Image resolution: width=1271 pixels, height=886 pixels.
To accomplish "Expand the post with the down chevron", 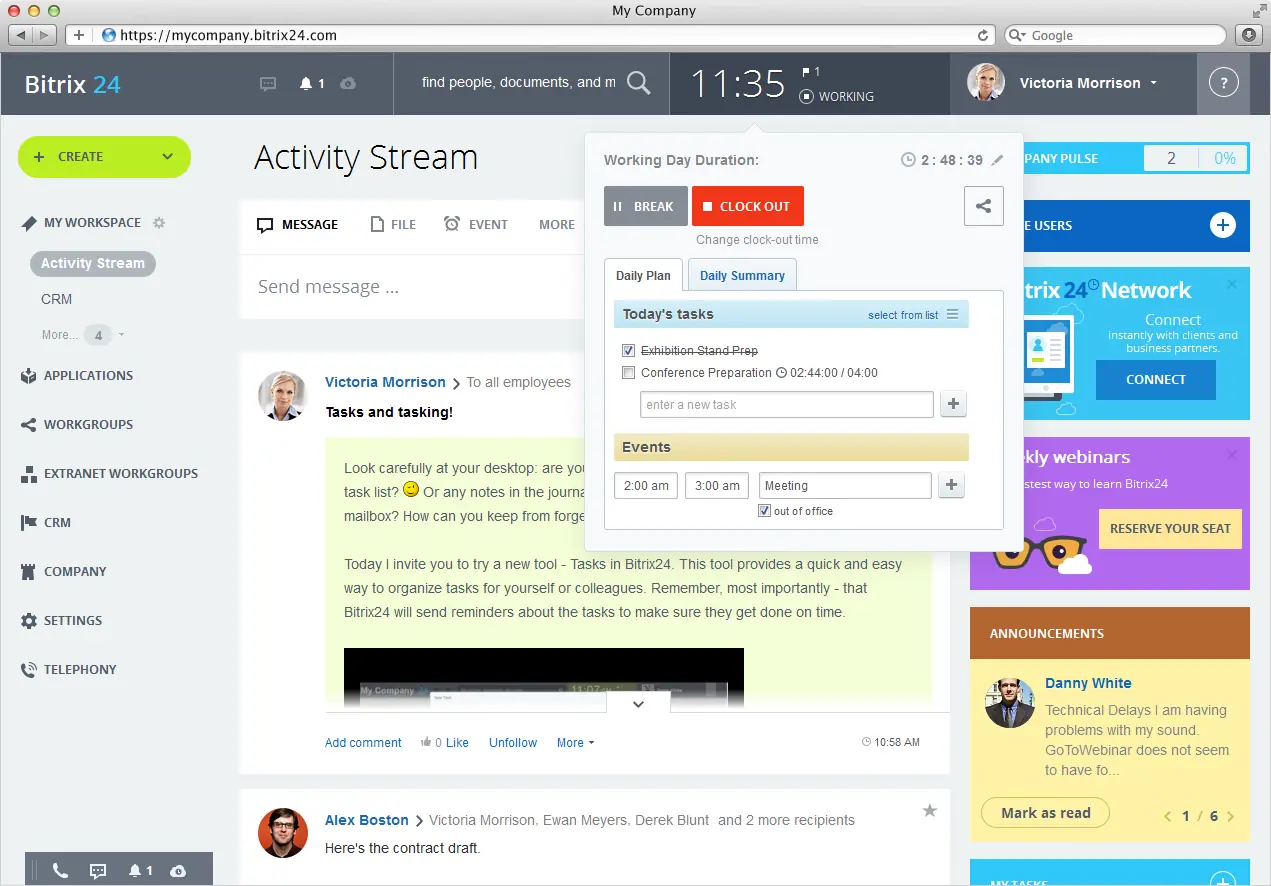I will [x=638, y=704].
